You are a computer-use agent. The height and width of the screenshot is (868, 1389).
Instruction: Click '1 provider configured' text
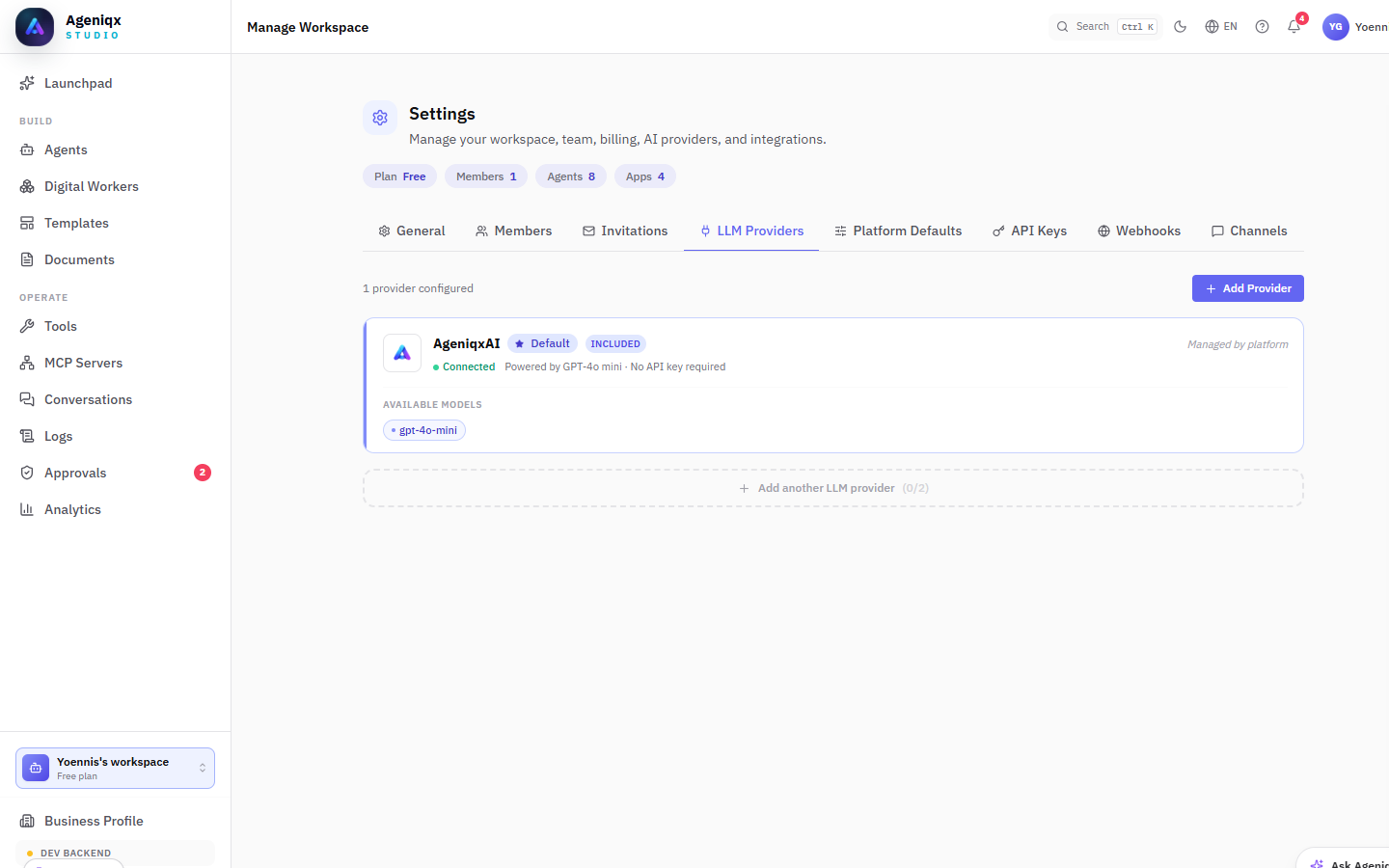point(418,288)
